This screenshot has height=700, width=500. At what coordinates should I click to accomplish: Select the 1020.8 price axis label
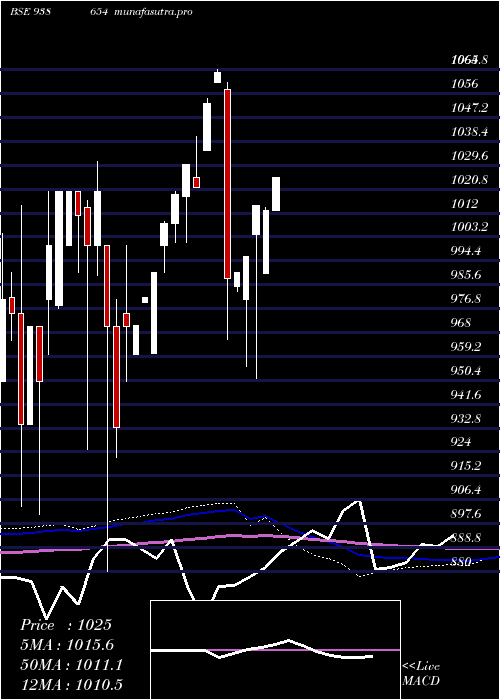coord(468,180)
